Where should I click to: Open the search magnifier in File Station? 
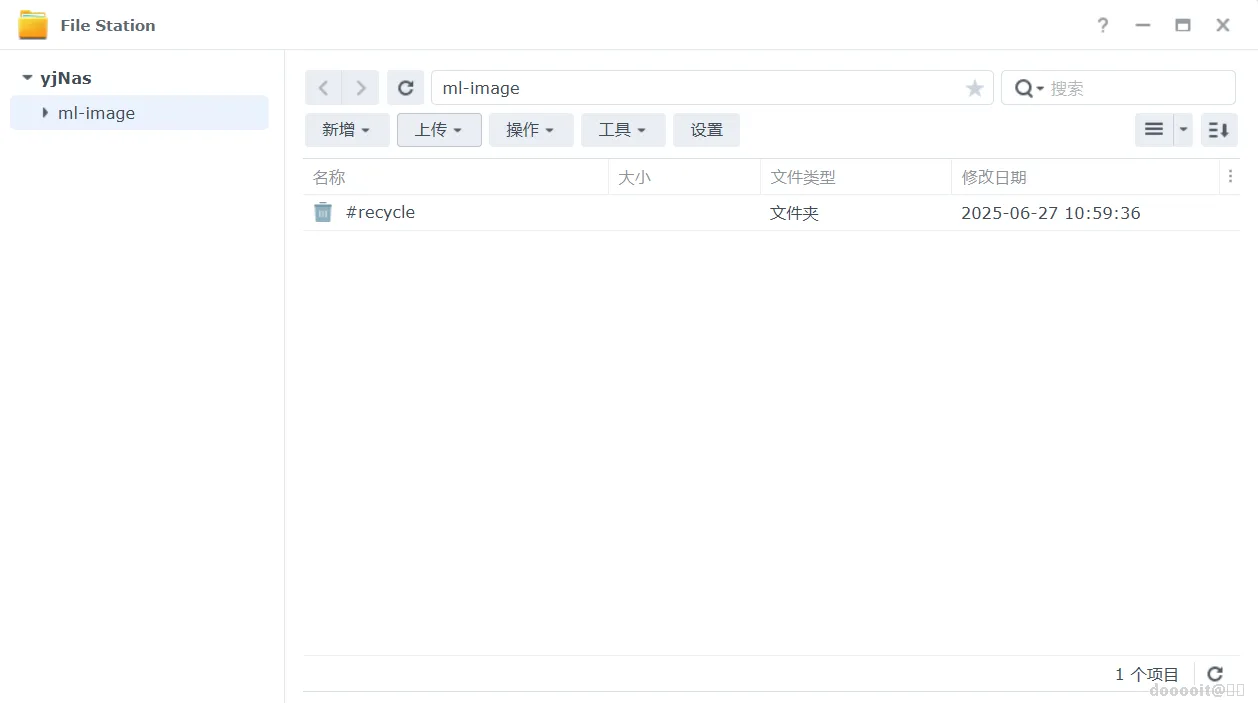click(x=1026, y=88)
